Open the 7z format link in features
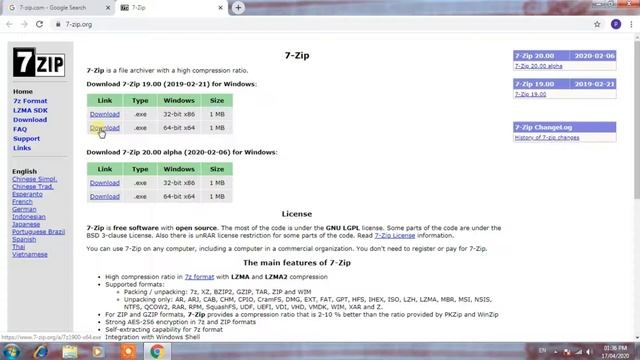 pos(199,277)
